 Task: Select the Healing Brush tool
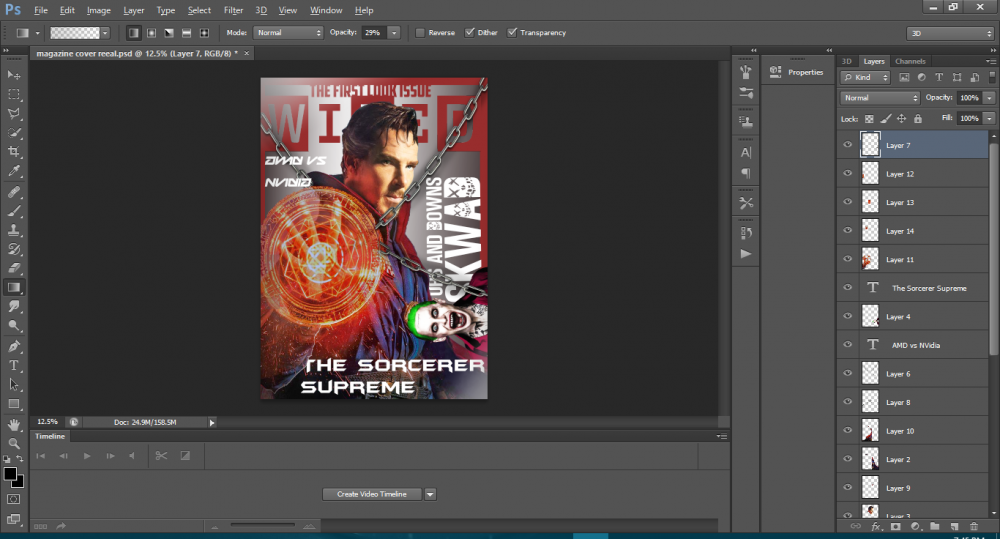pyautogui.click(x=13, y=191)
